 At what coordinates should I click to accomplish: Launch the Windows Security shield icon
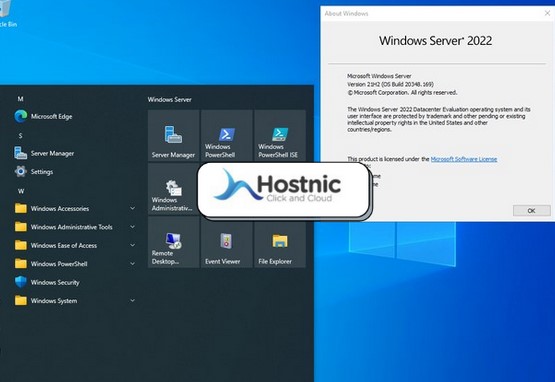[21, 282]
